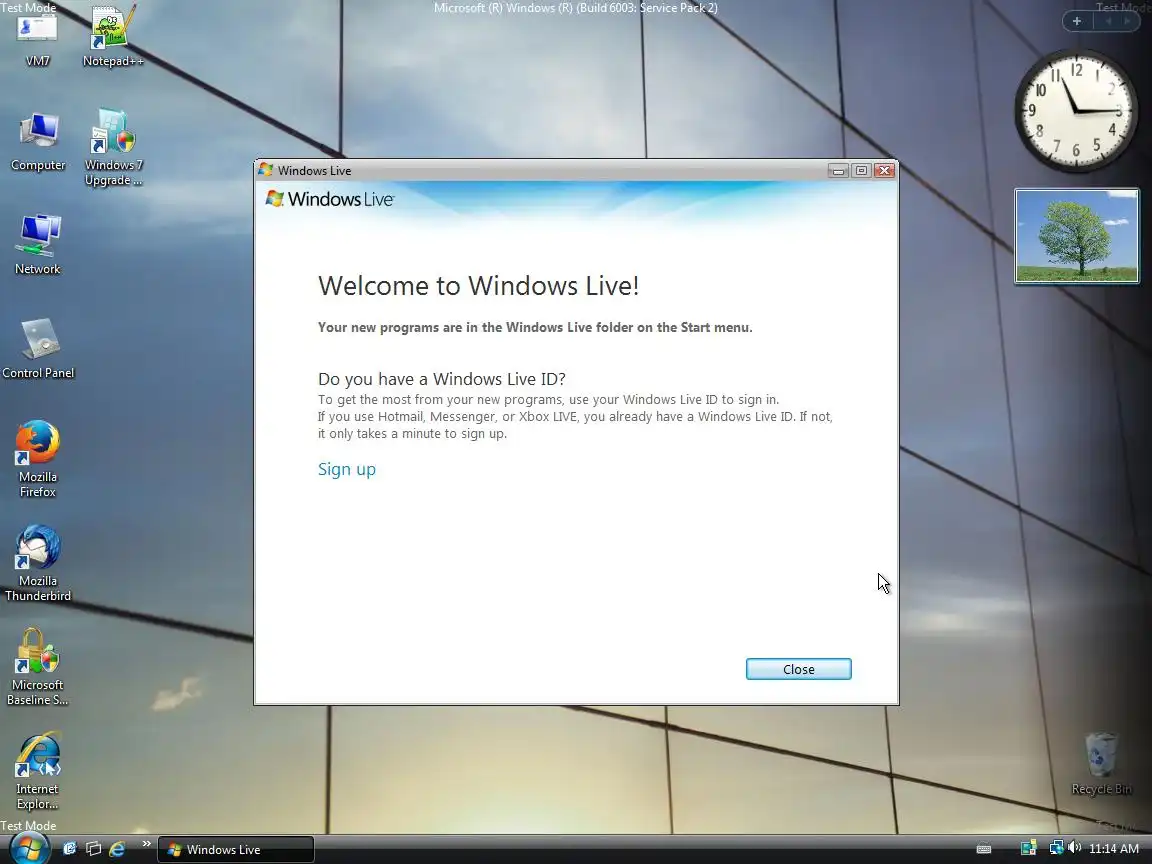Expand the Quick Launch overflow chevron
The width and height of the screenshot is (1152, 864).
click(x=146, y=843)
